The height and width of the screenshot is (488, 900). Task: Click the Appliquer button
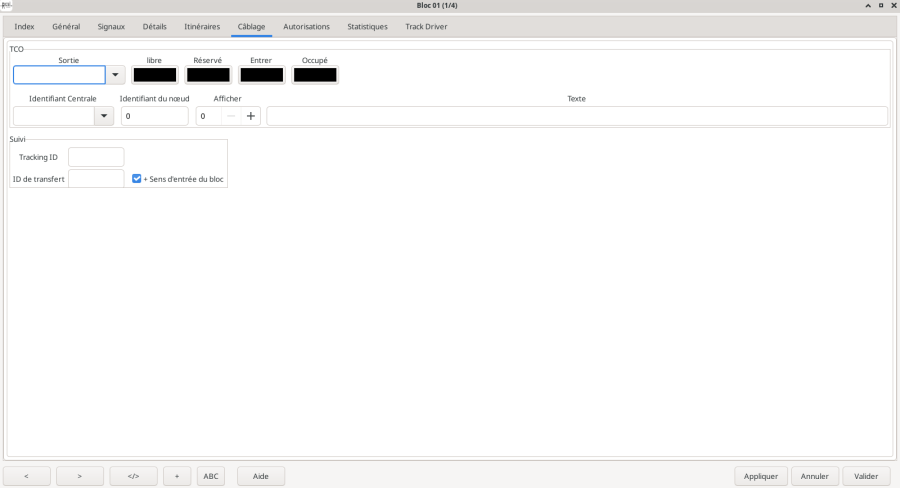[761, 476]
